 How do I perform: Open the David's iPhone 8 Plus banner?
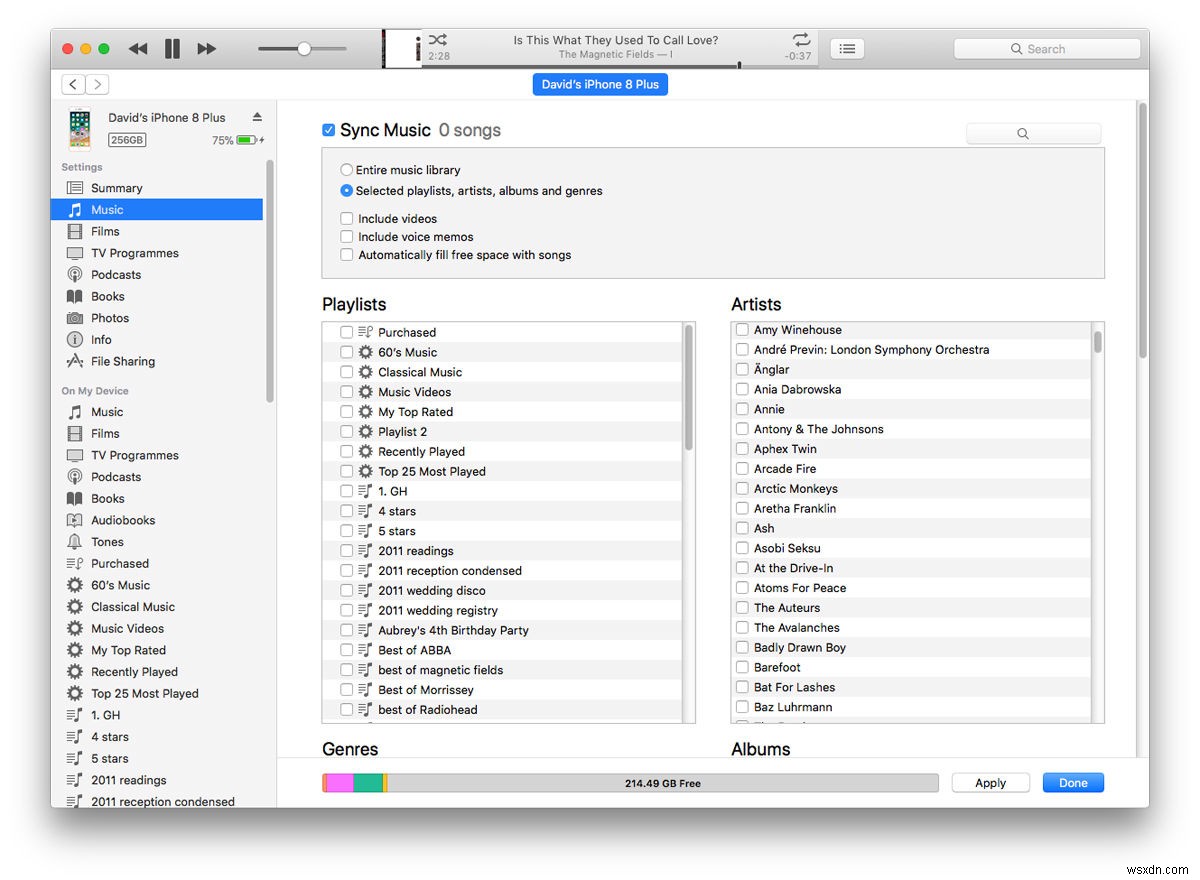click(x=600, y=84)
